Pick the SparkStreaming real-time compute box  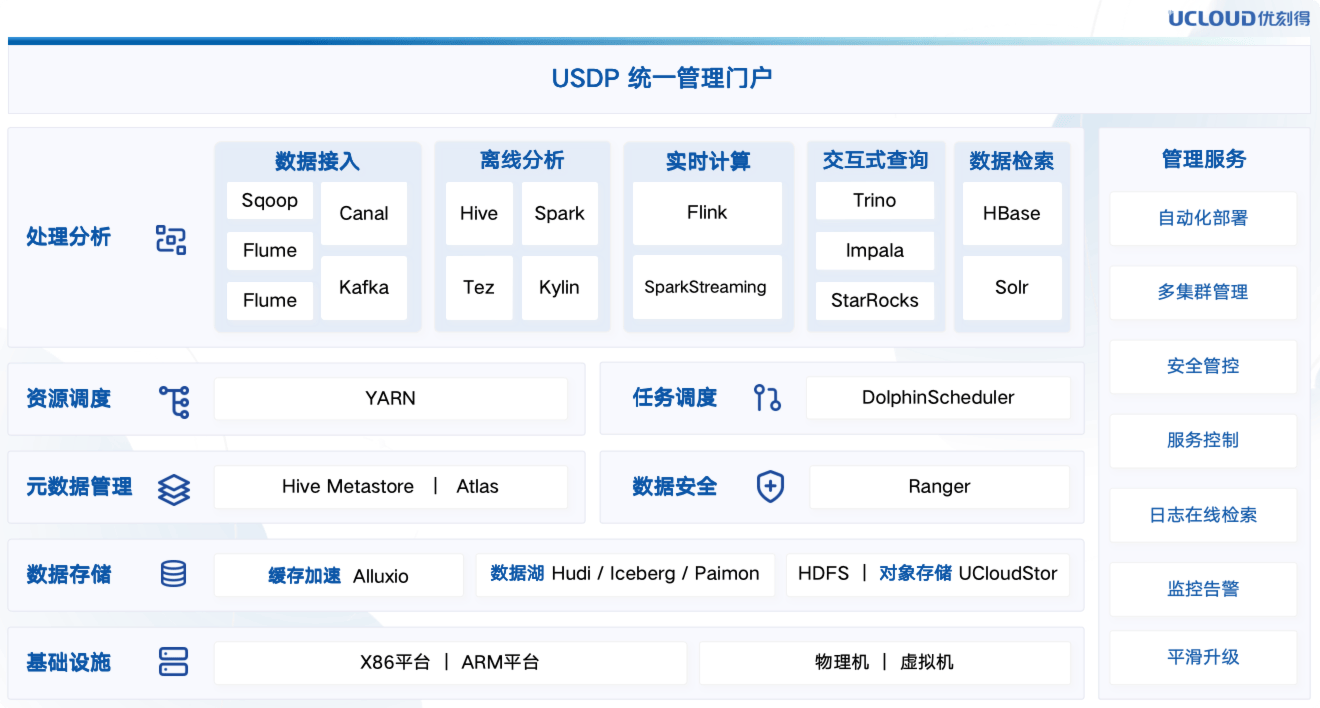click(707, 287)
